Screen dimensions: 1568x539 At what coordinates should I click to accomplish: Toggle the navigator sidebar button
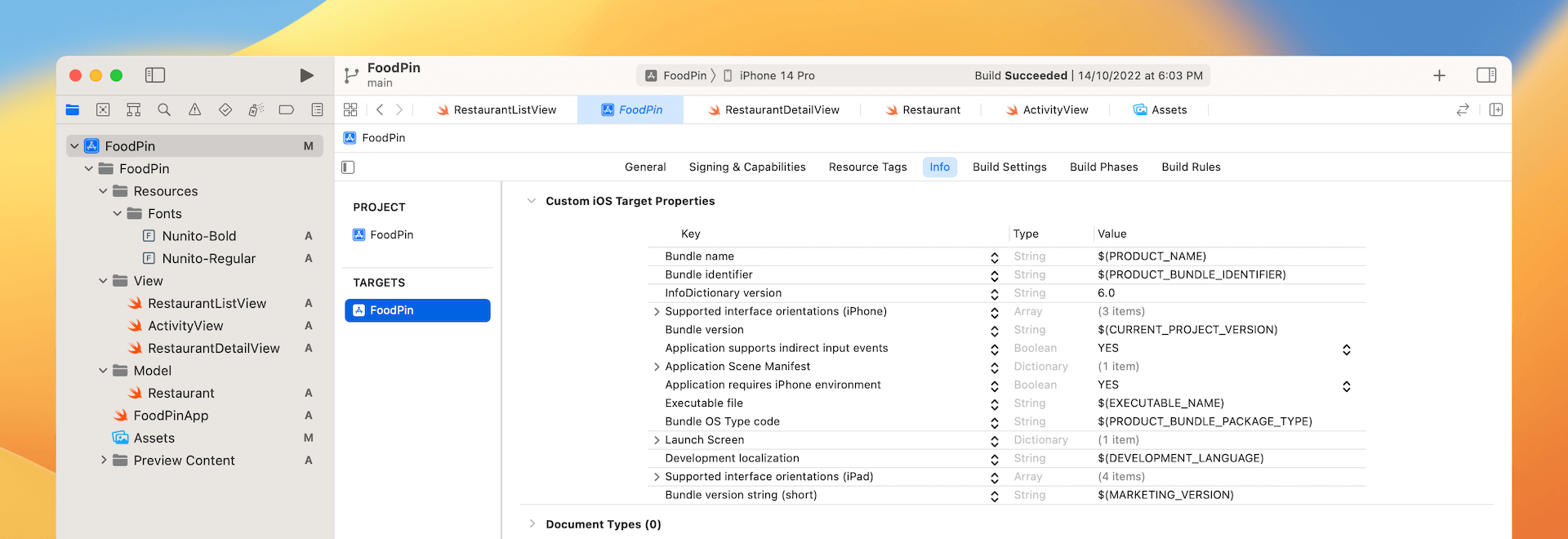[x=155, y=75]
